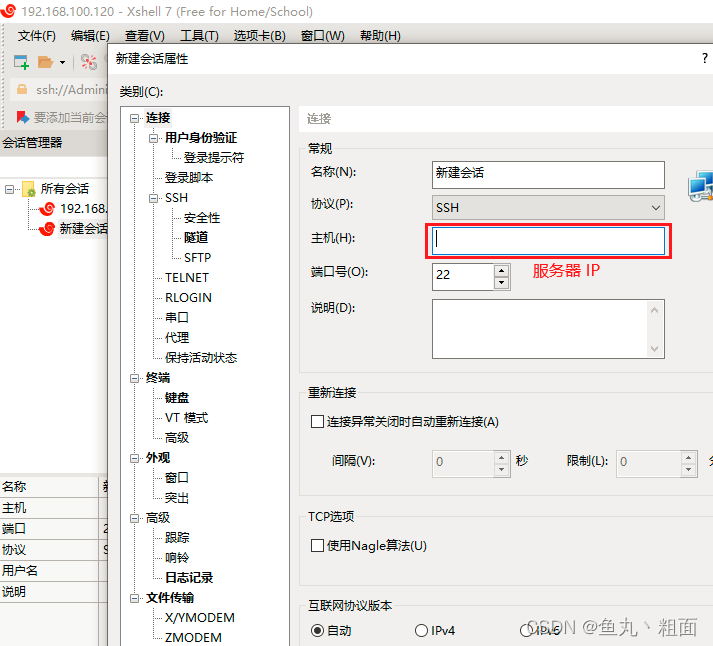Open the 帮助(H) menu
This screenshot has width=713, height=646.
point(380,35)
